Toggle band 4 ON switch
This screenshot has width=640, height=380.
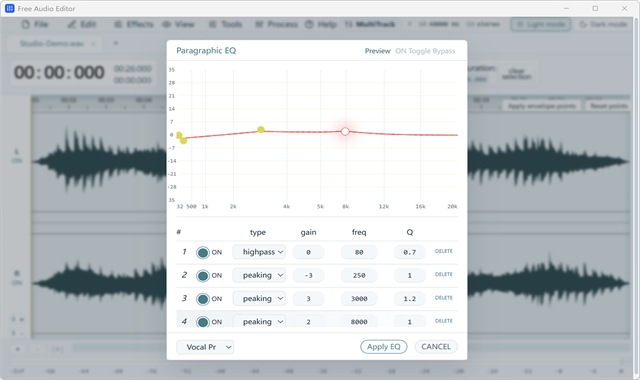pos(203,322)
